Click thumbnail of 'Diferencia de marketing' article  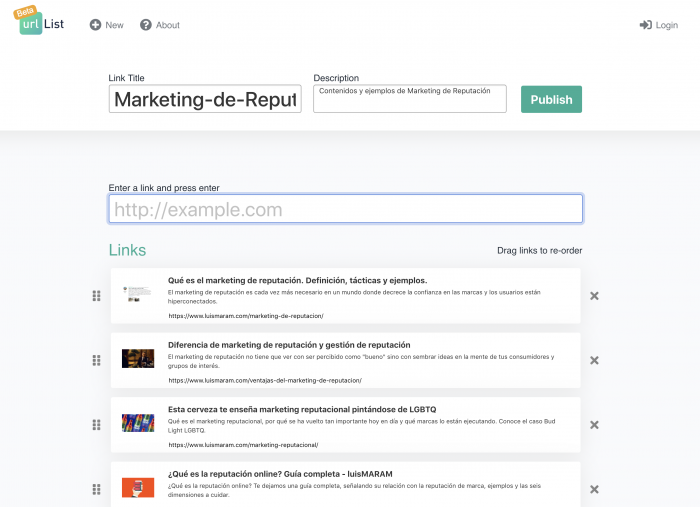[x=138, y=358]
